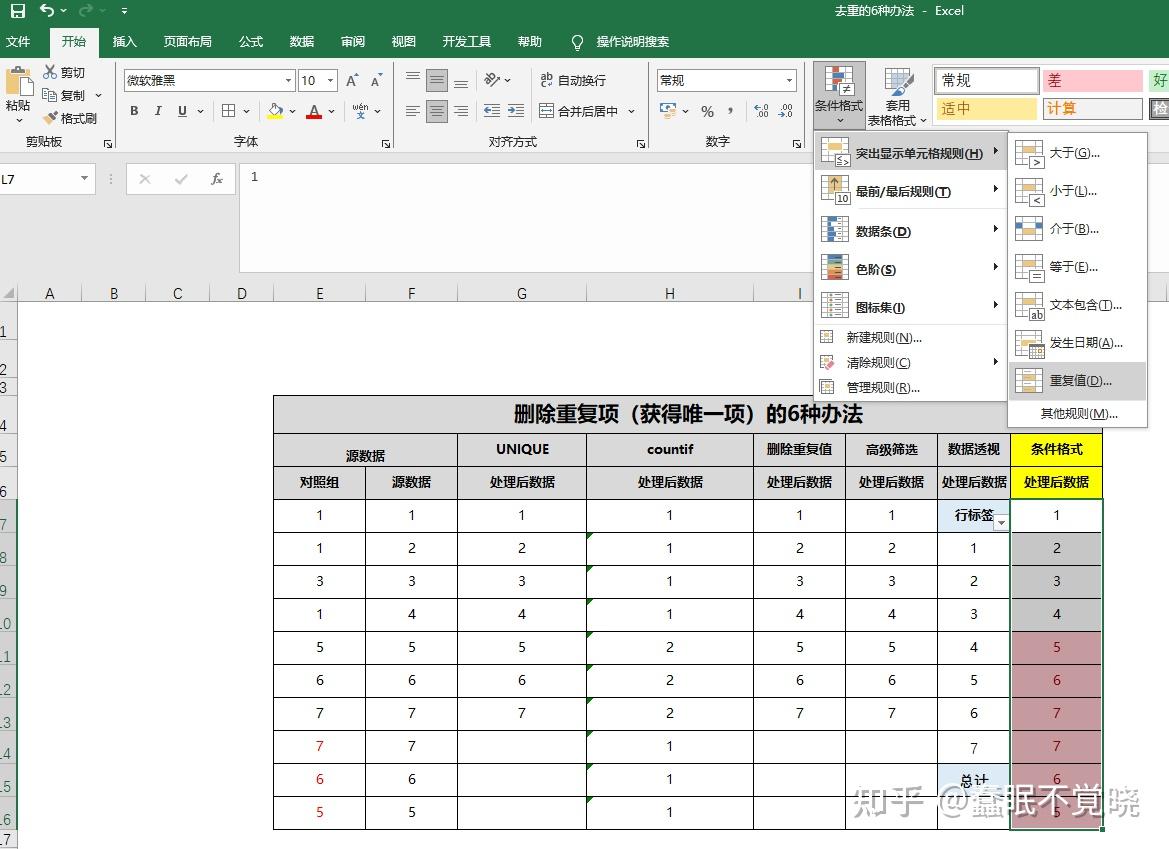Open the 数据 (Data) ribbon tab
The image size is (1169, 849).
(301, 42)
